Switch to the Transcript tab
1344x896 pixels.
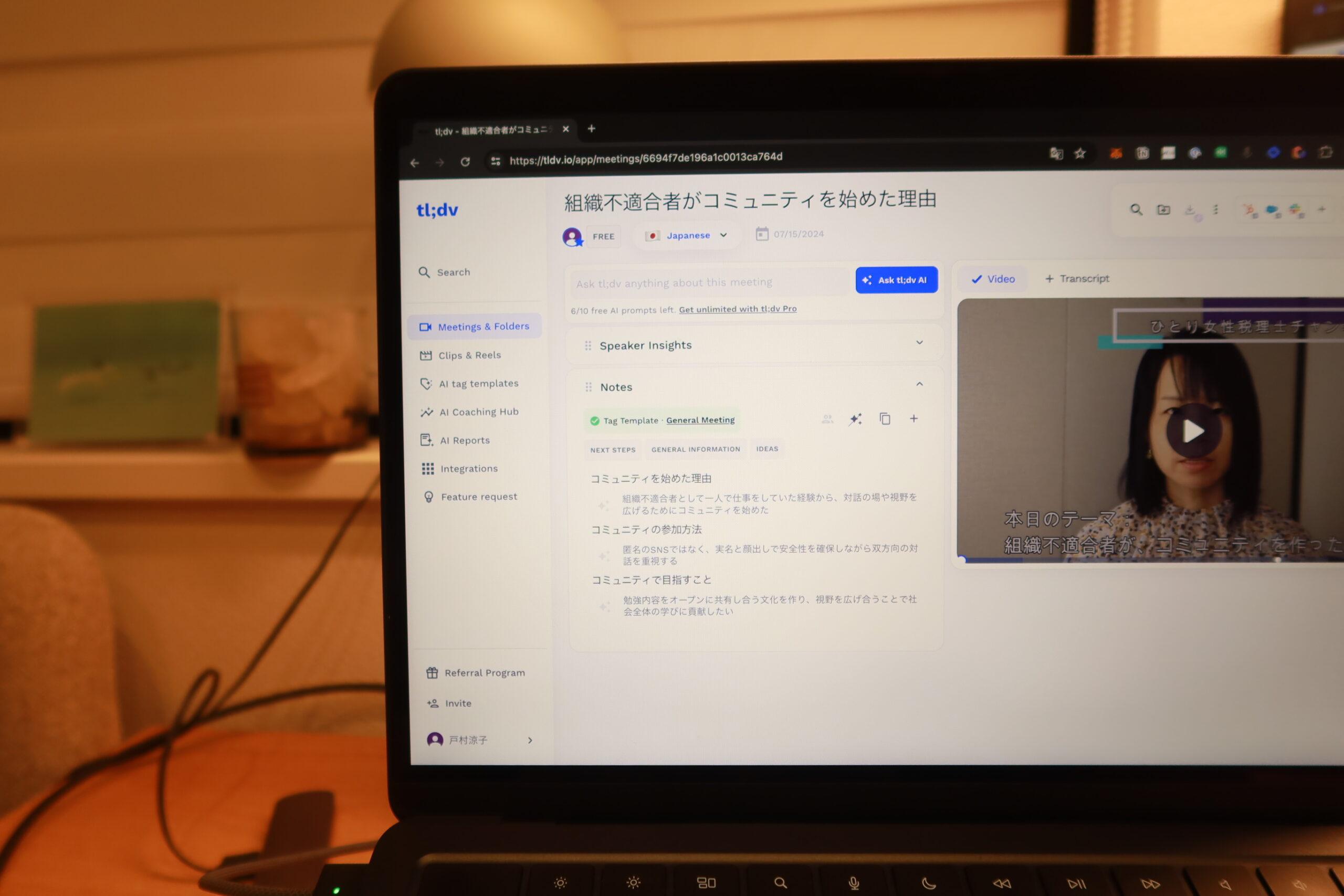pyautogui.click(x=1080, y=279)
